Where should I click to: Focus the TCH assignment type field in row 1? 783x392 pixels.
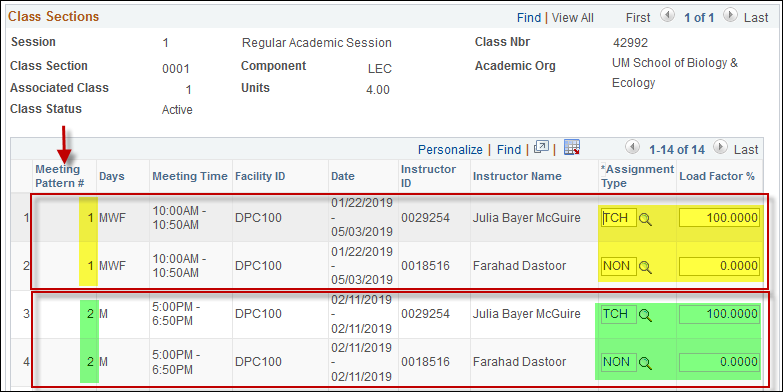point(619,218)
